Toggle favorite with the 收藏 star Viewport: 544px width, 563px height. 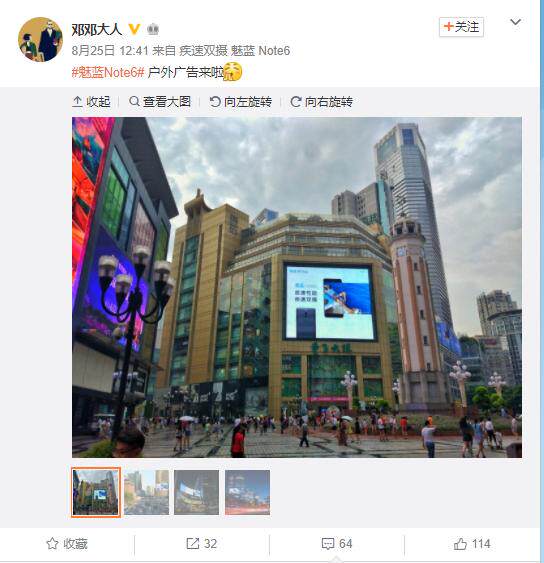[x=67, y=544]
